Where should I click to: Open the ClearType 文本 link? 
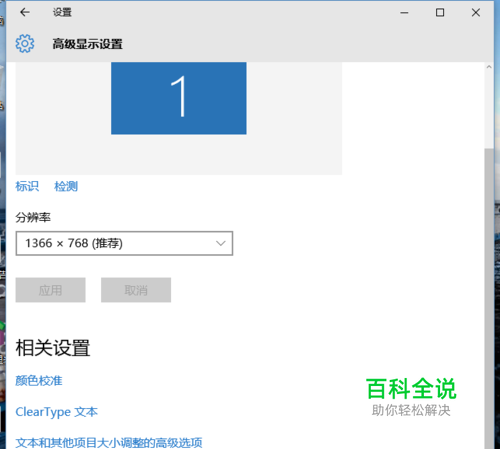pyautogui.click(x=56, y=412)
